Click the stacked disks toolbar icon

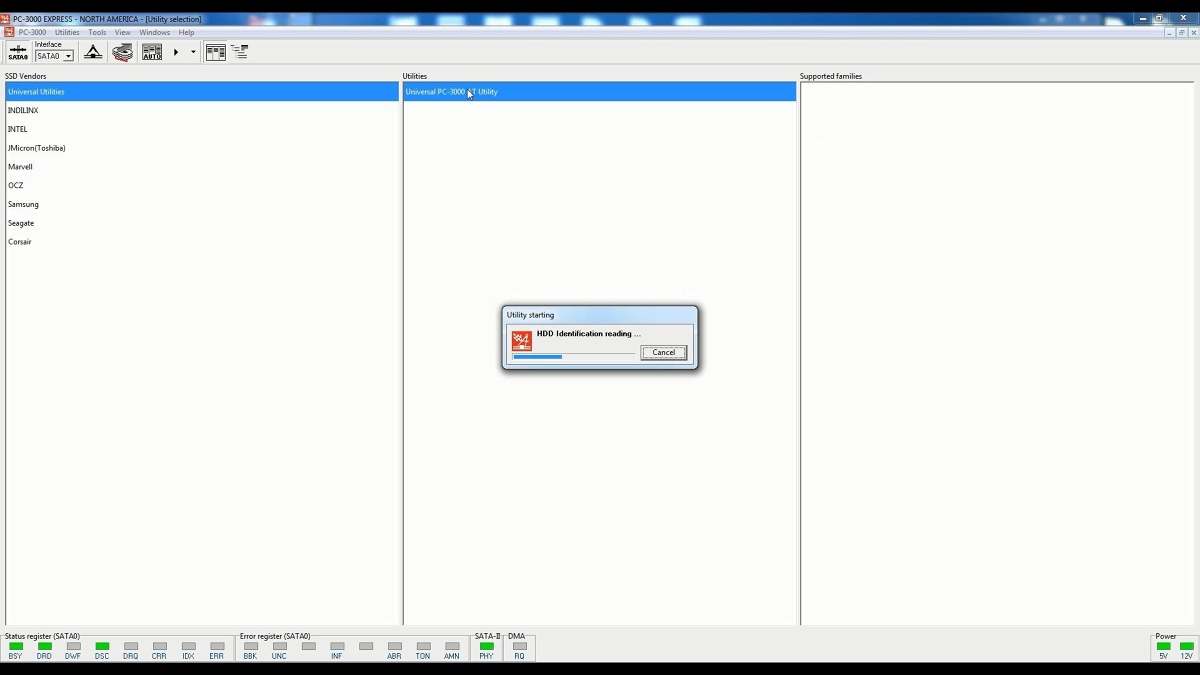click(123, 52)
